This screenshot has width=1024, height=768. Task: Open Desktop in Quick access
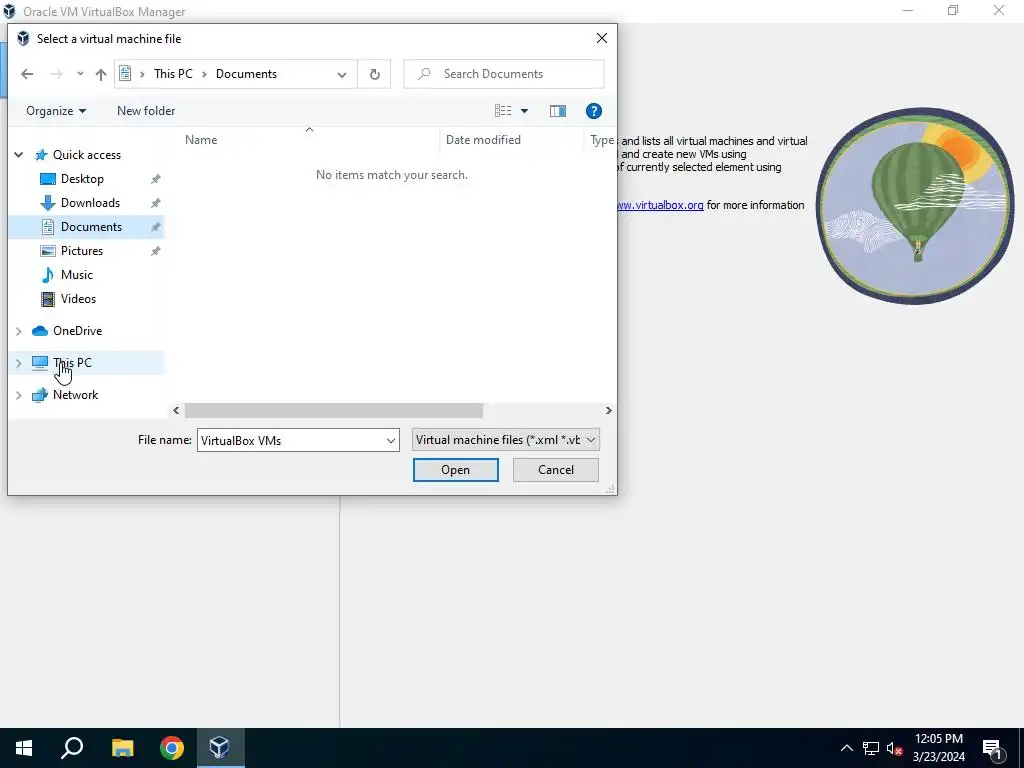82,179
